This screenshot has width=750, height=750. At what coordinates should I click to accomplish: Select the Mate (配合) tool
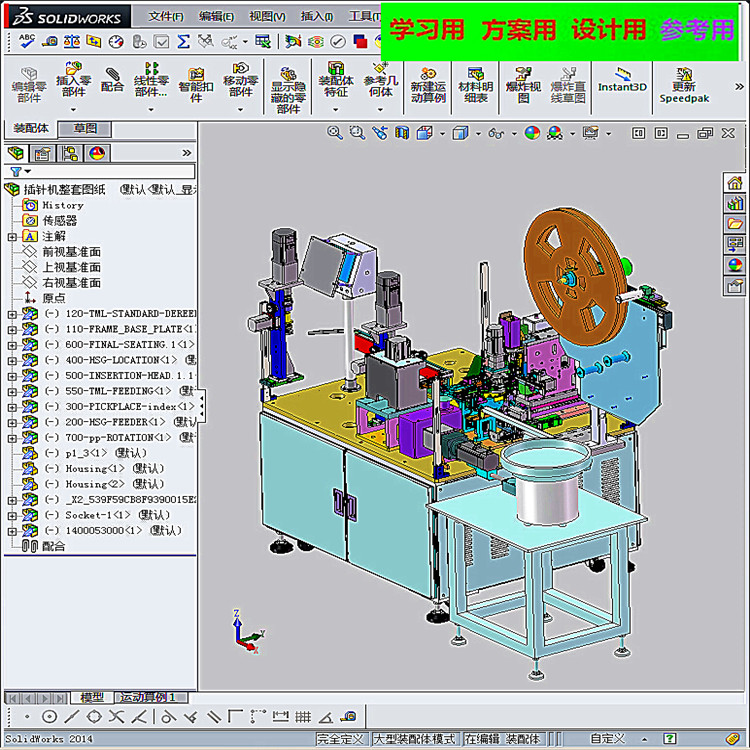[112, 79]
